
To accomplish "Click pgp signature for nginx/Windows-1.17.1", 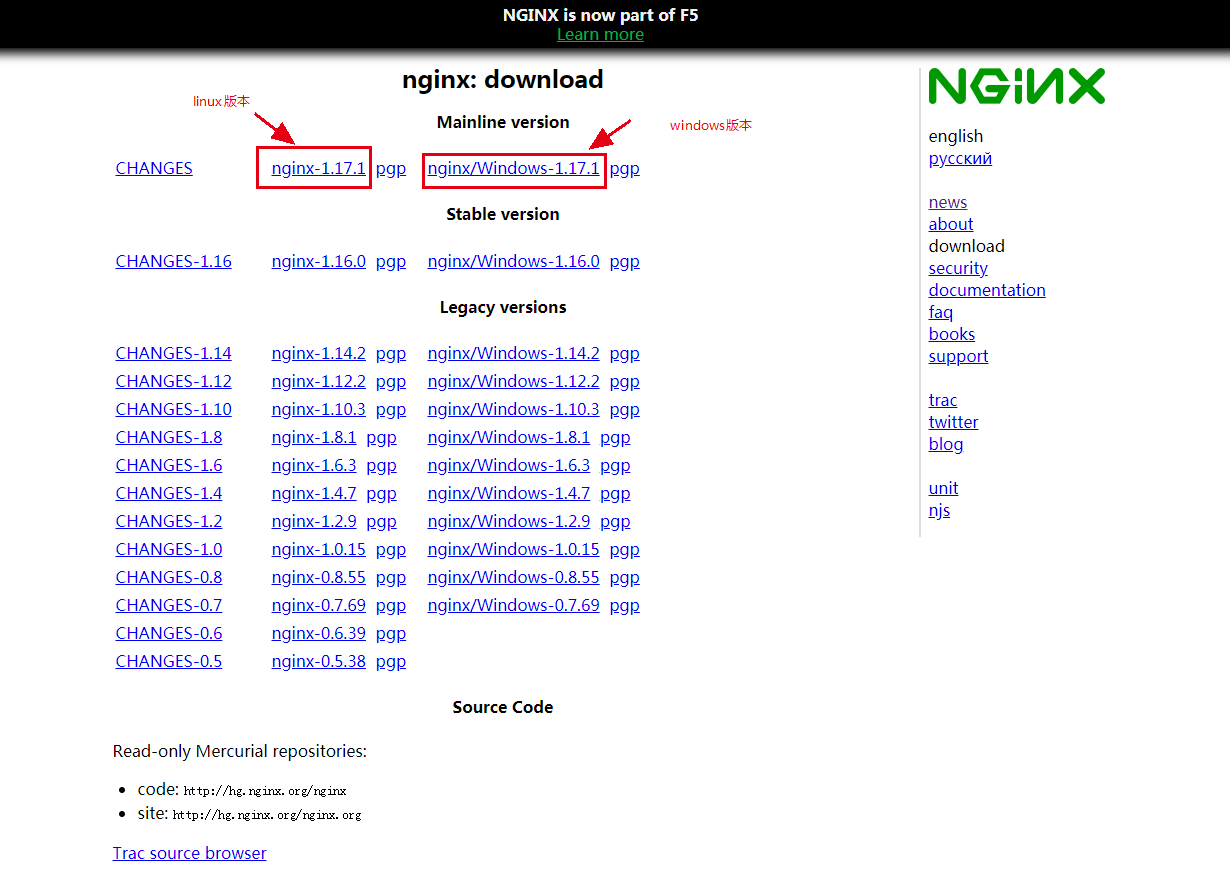I will [x=624, y=168].
